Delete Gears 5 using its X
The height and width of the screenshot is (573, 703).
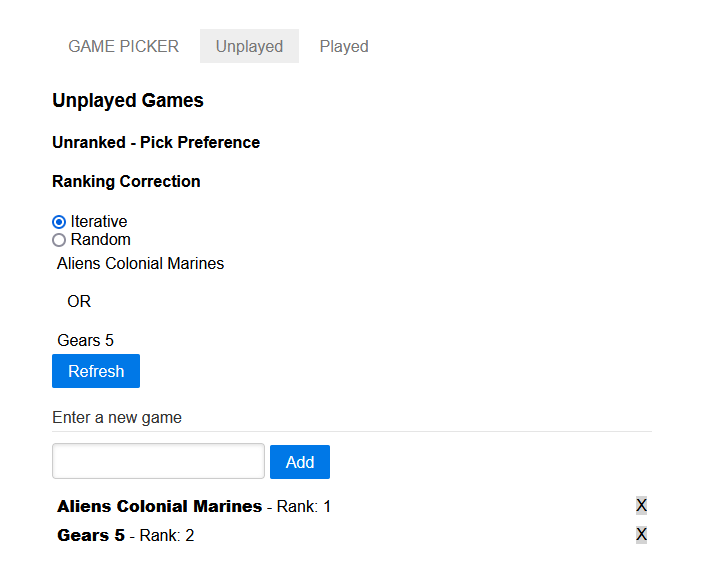[641, 534]
